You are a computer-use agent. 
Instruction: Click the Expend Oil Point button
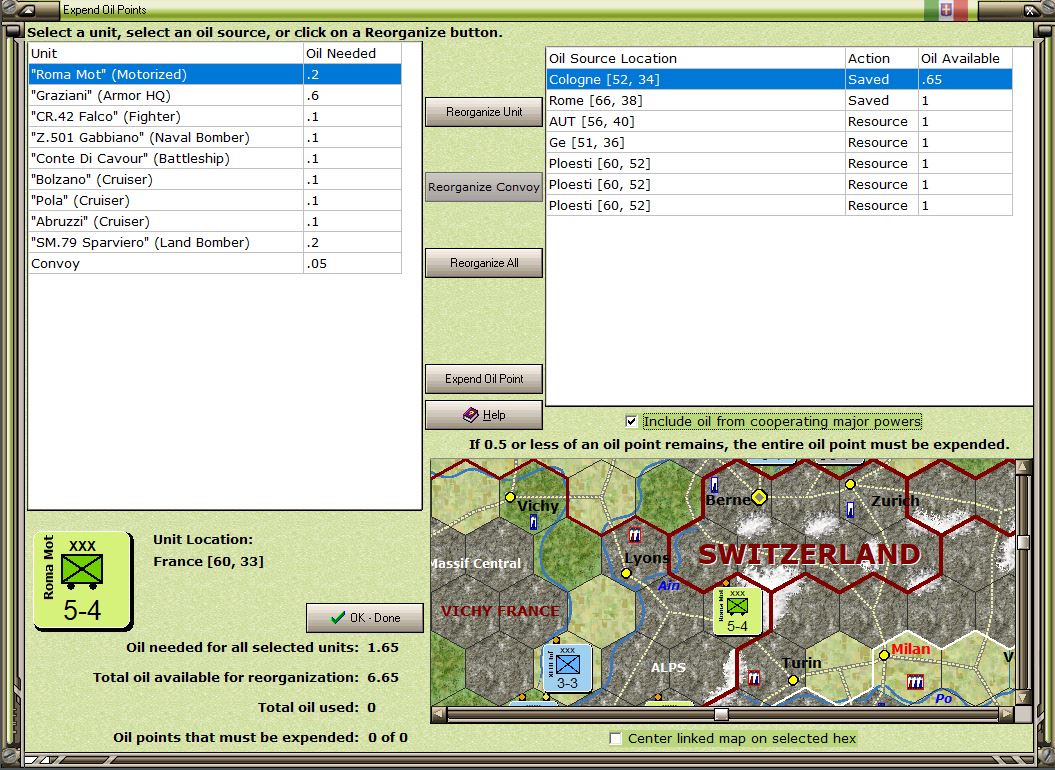pyautogui.click(x=484, y=379)
